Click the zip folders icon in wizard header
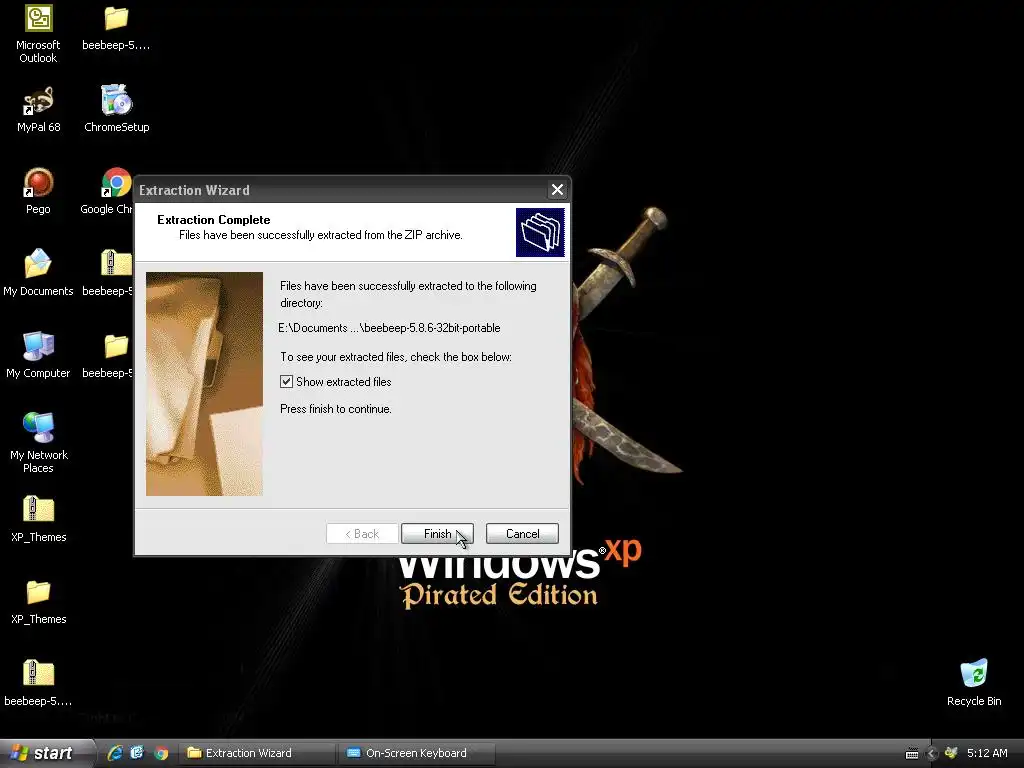Viewport: 1024px width, 768px height. tap(540, 232)
